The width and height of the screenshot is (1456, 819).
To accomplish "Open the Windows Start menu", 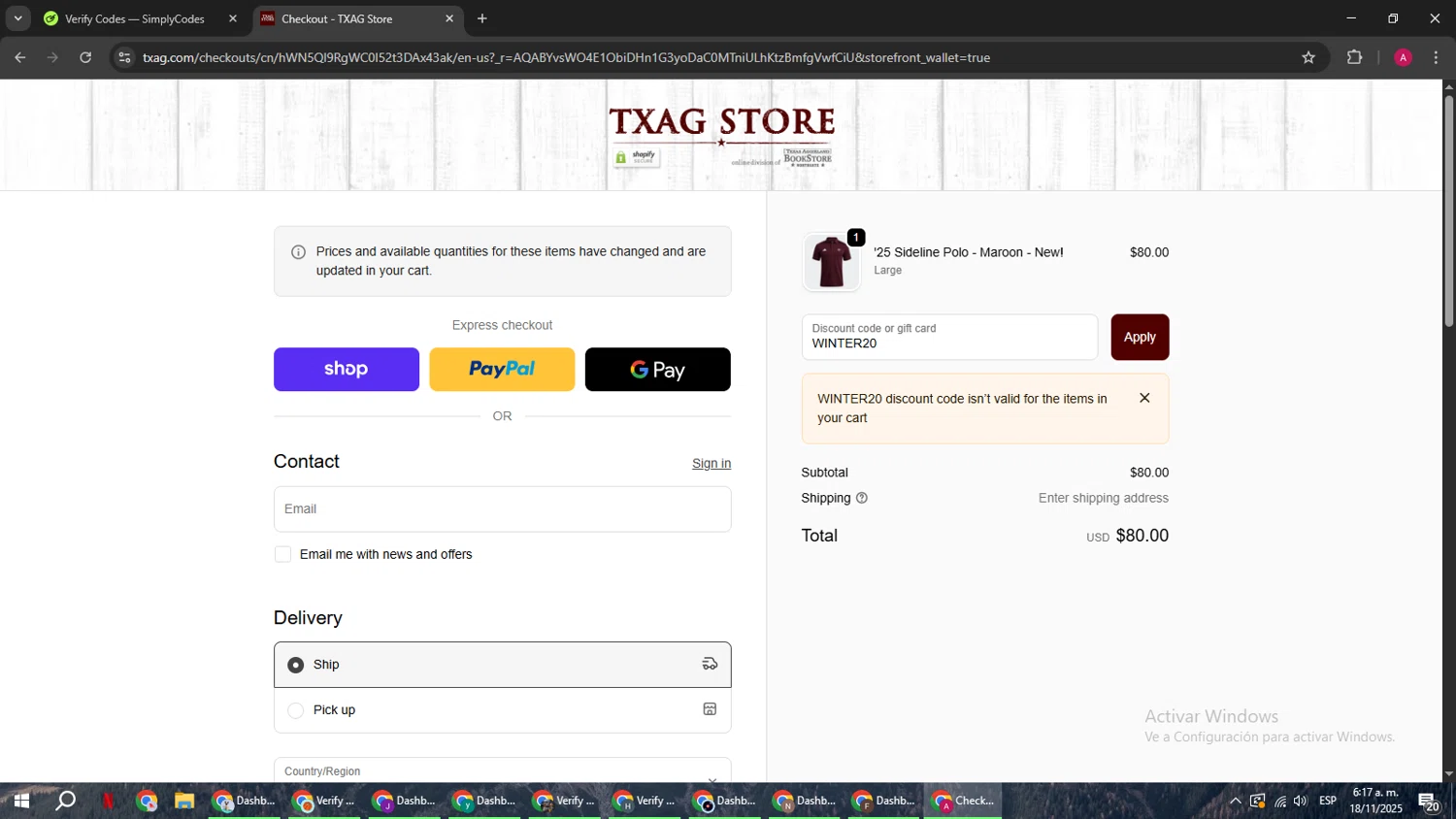I will [x=21, y=801].
